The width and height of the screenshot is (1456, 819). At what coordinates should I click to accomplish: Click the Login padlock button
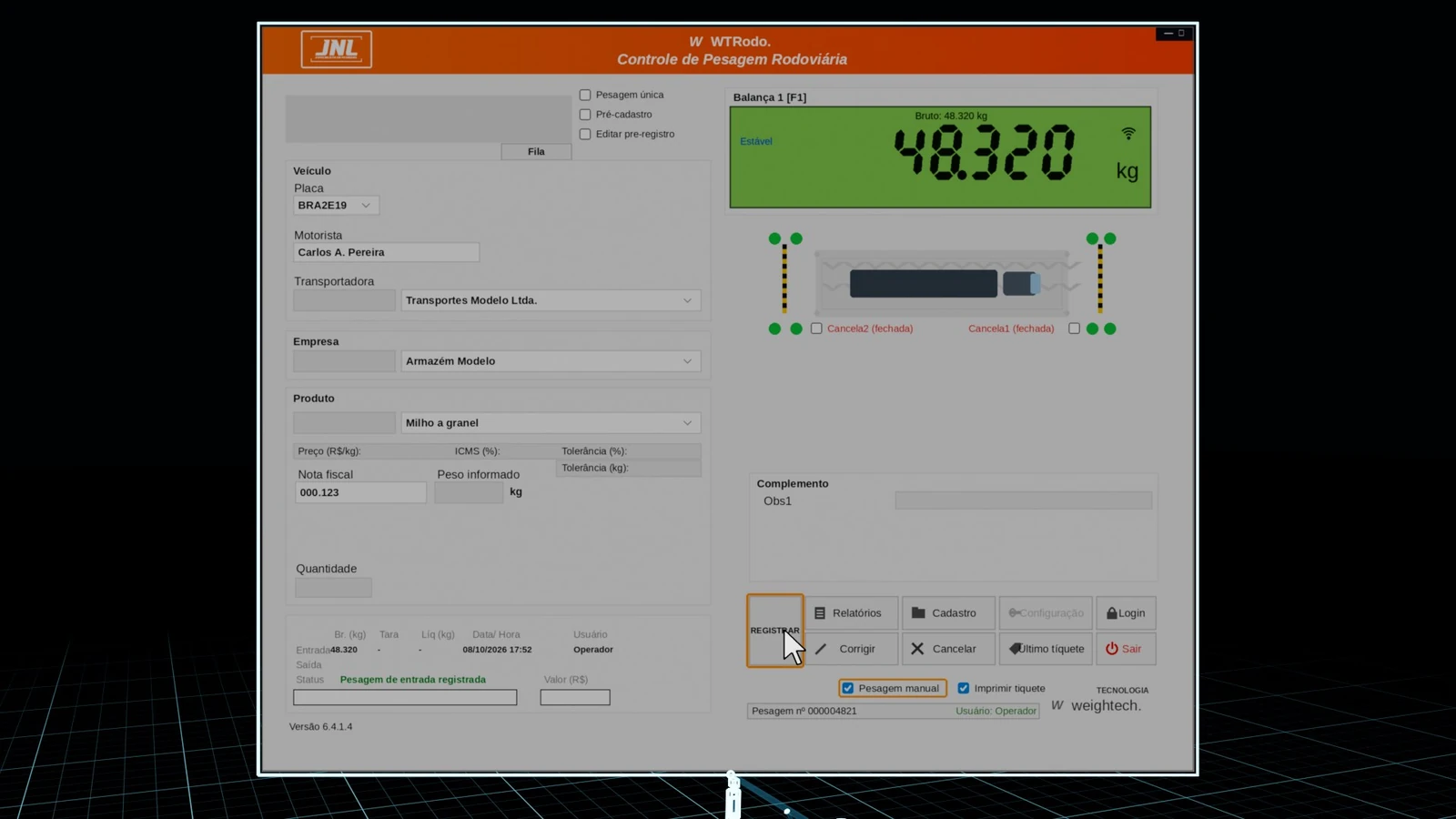coord(1126,613)
